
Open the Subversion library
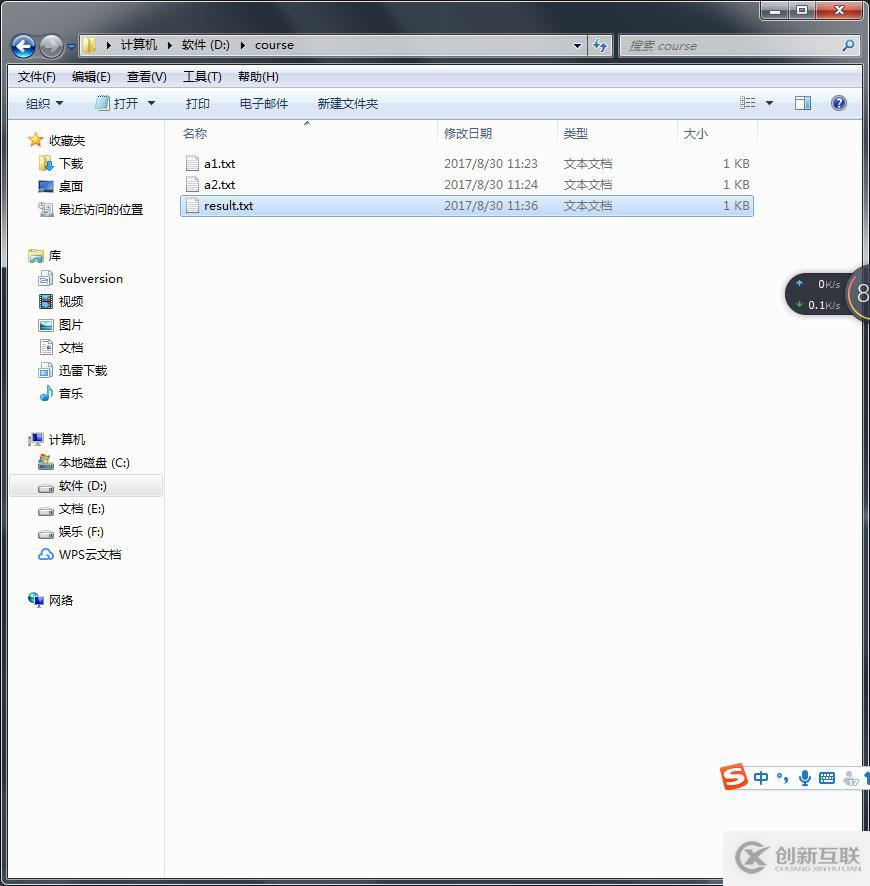pyautogui.click(x=90, y=279)
